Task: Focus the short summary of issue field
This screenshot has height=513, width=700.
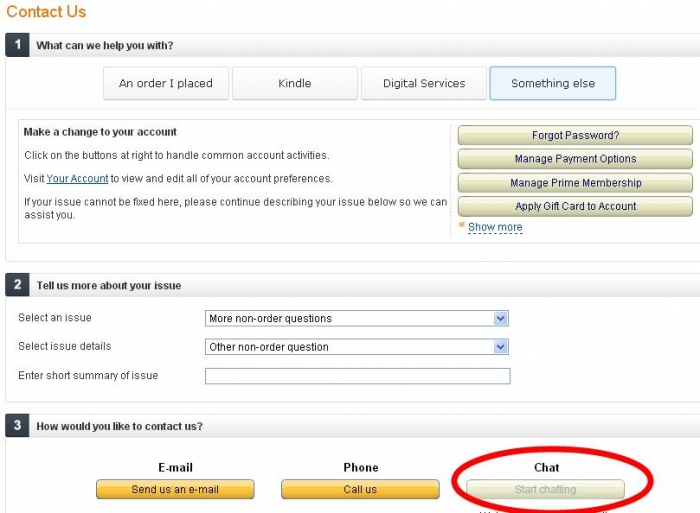Action: point(358,376)
